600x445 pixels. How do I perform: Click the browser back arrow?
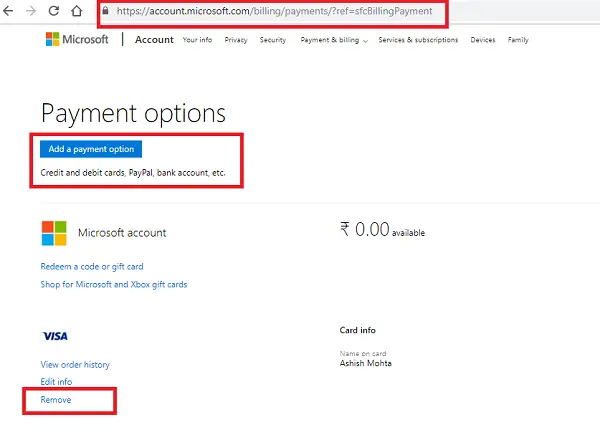click(8, 11)
